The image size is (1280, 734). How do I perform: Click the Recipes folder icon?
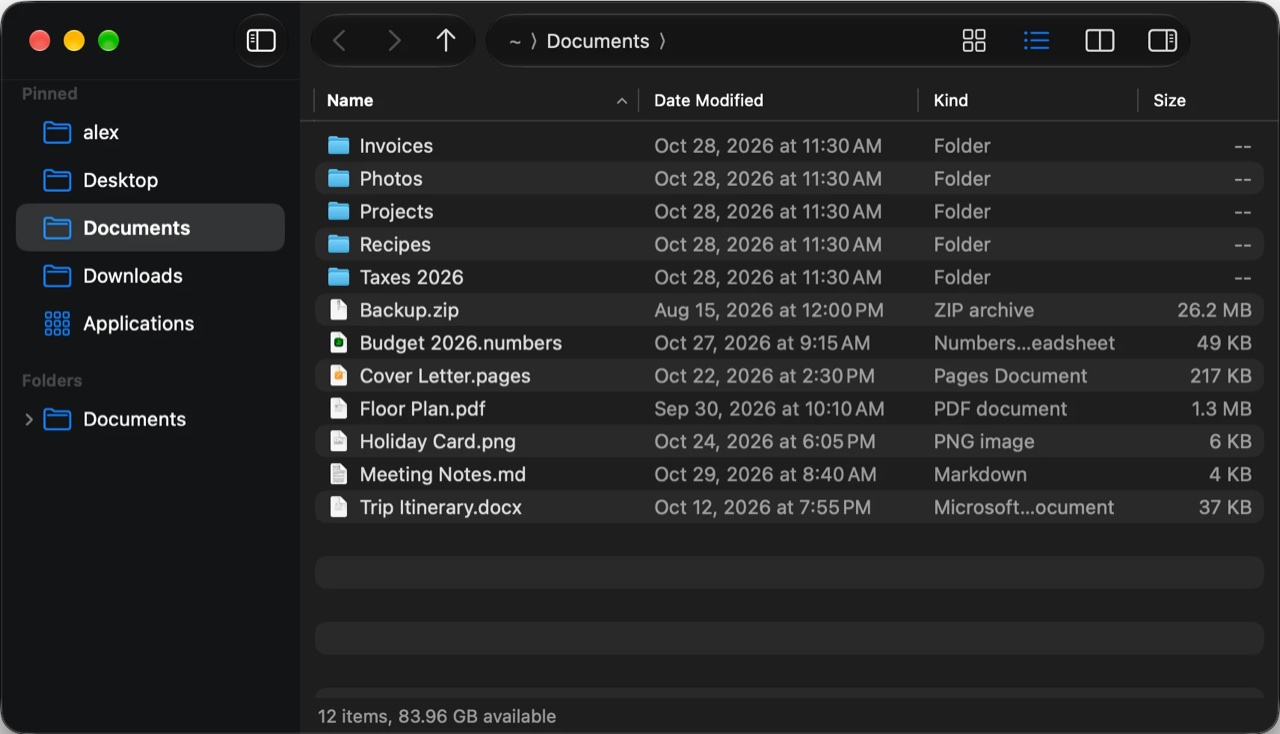tap(339, 245)
